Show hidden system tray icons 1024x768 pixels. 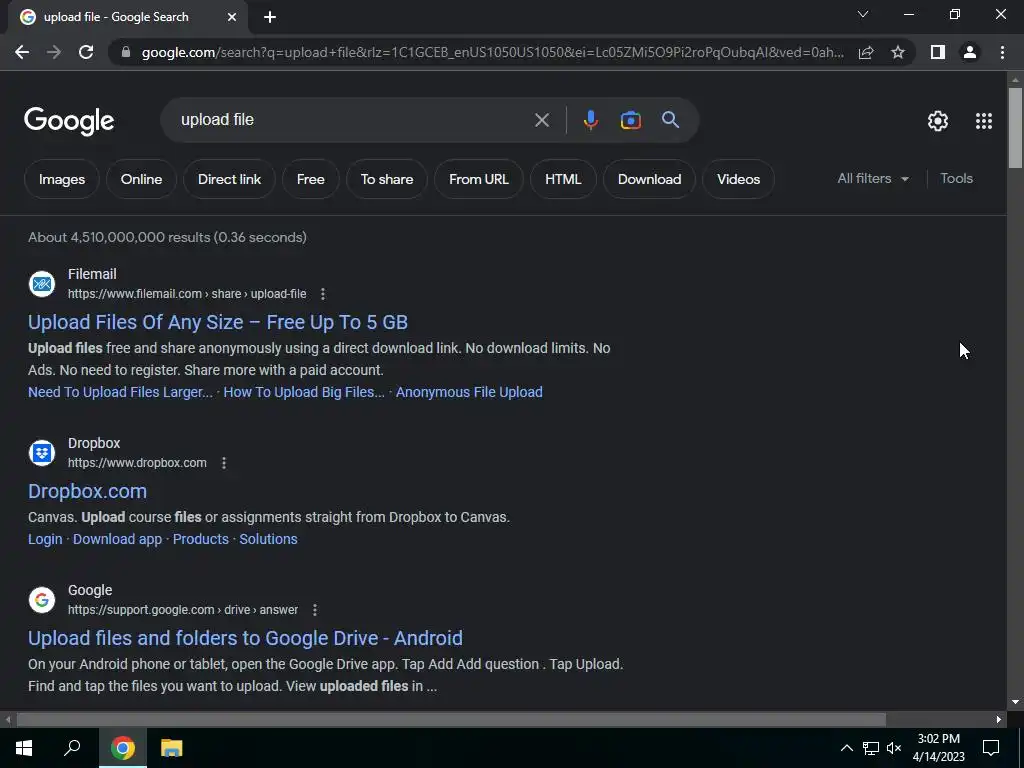coord(846,748)
